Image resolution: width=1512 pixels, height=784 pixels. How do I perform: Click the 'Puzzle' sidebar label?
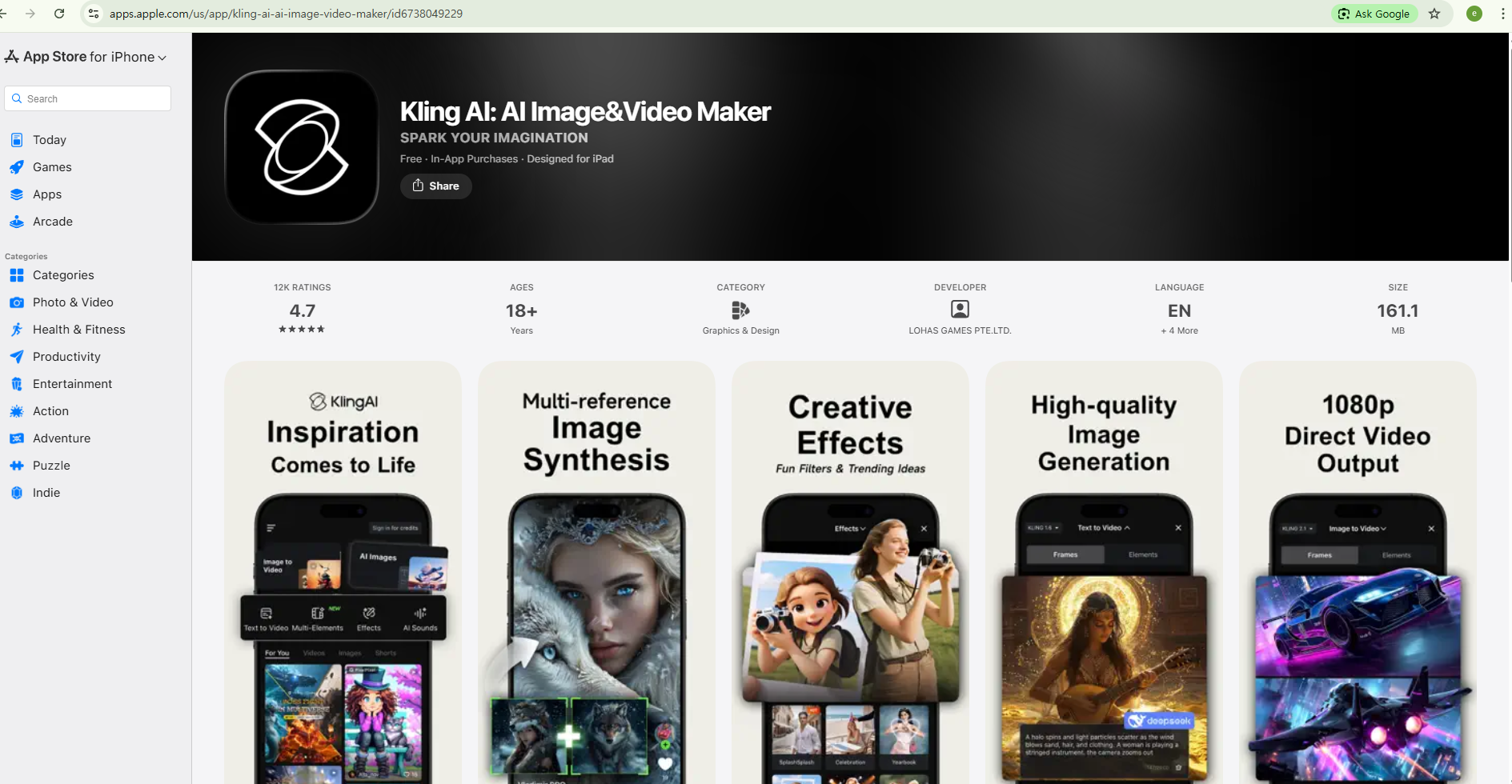click(x=51, y=466)
